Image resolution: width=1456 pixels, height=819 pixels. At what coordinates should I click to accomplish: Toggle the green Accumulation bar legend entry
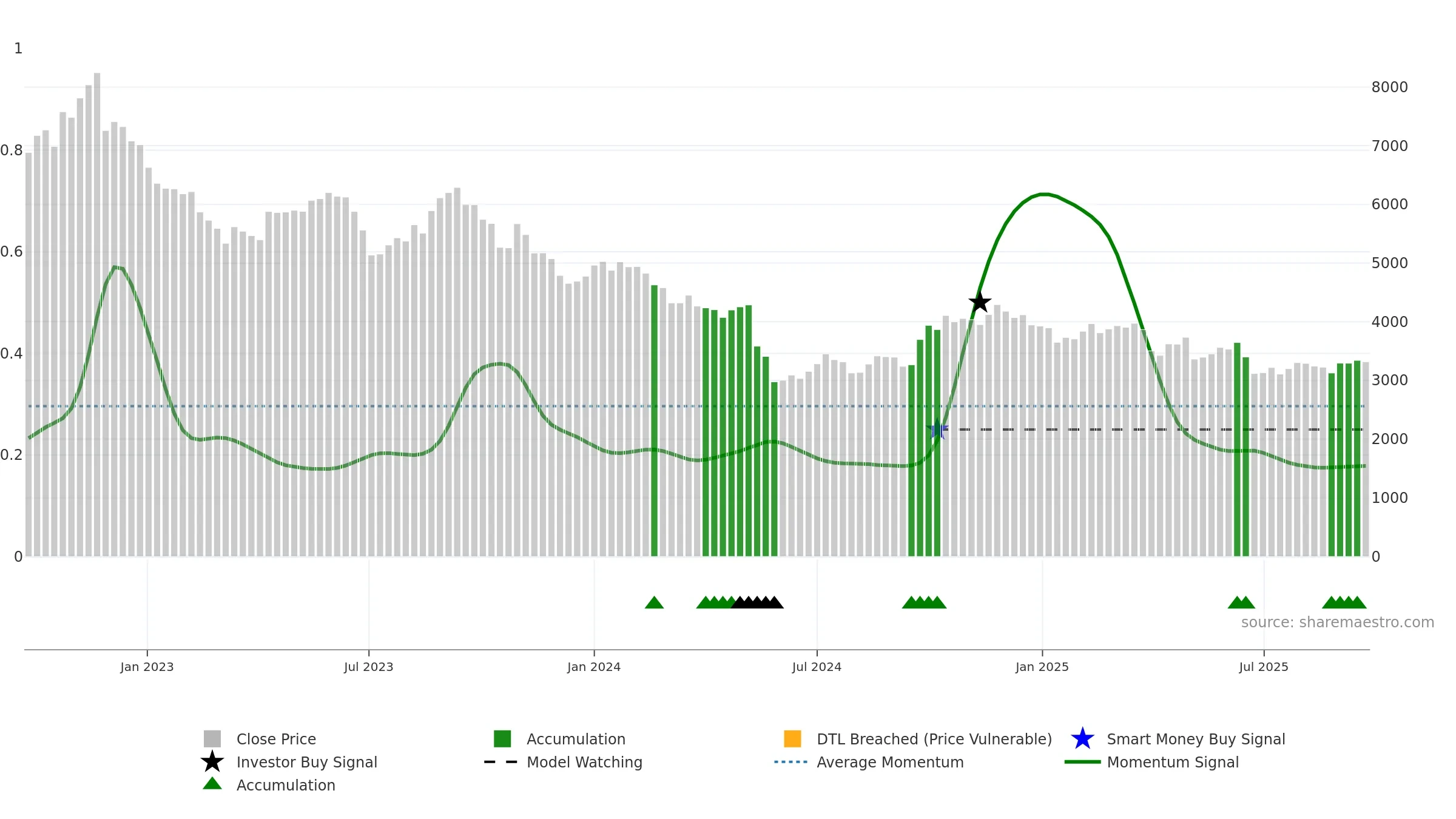[502, 739]
